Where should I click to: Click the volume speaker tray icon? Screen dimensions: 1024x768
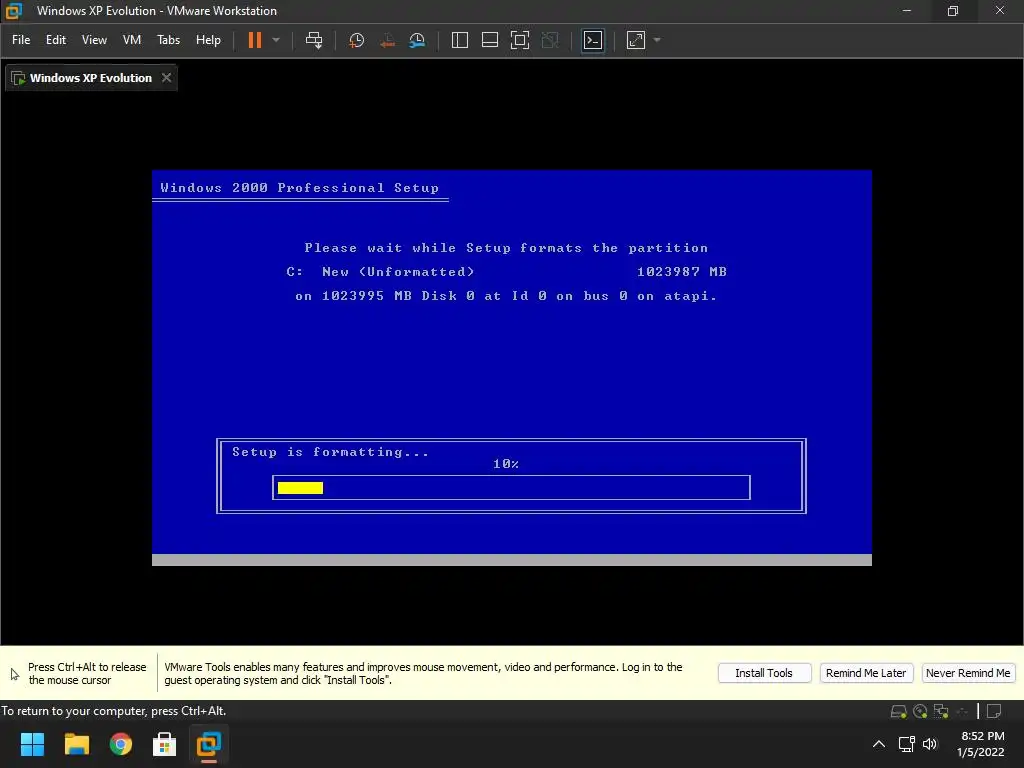(930, 744)
